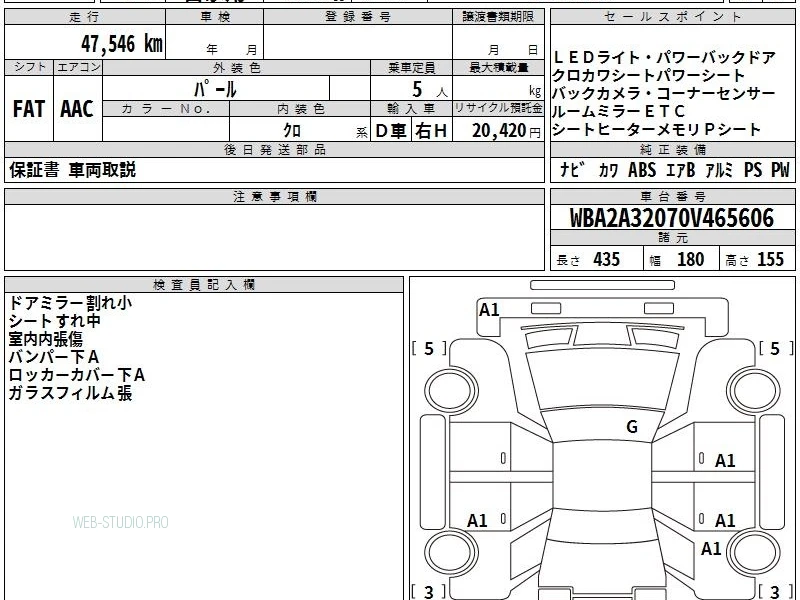Click the 検査員記入欄 header bar
This screenshot has height=600, width=800.
point(204,285)
